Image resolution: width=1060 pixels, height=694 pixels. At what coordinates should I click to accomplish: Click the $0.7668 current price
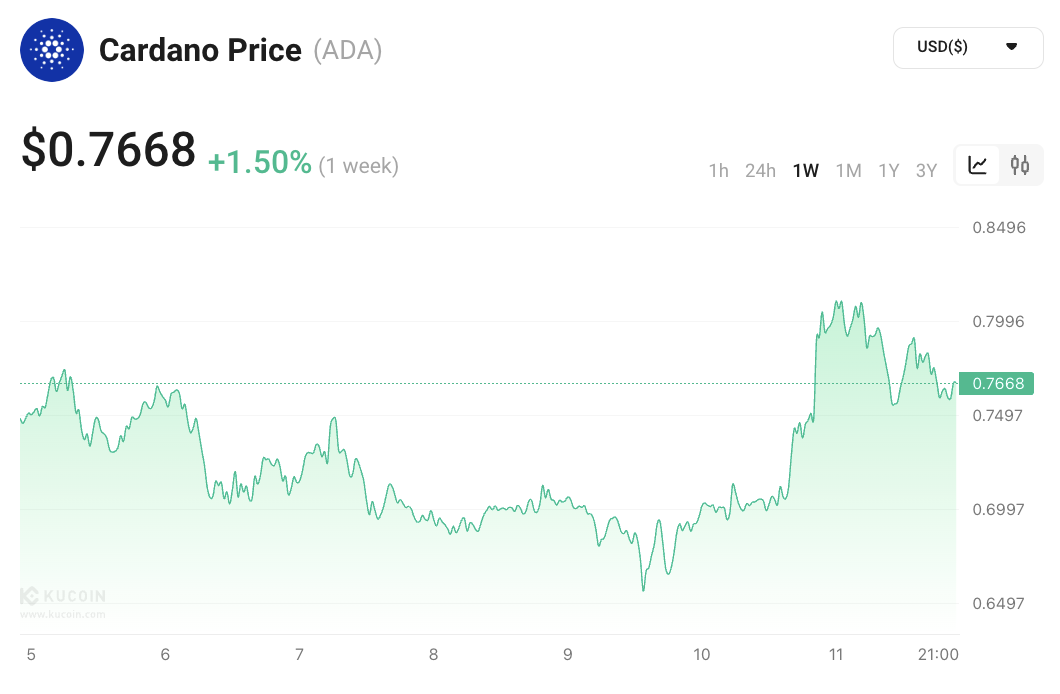click(109, 150)
